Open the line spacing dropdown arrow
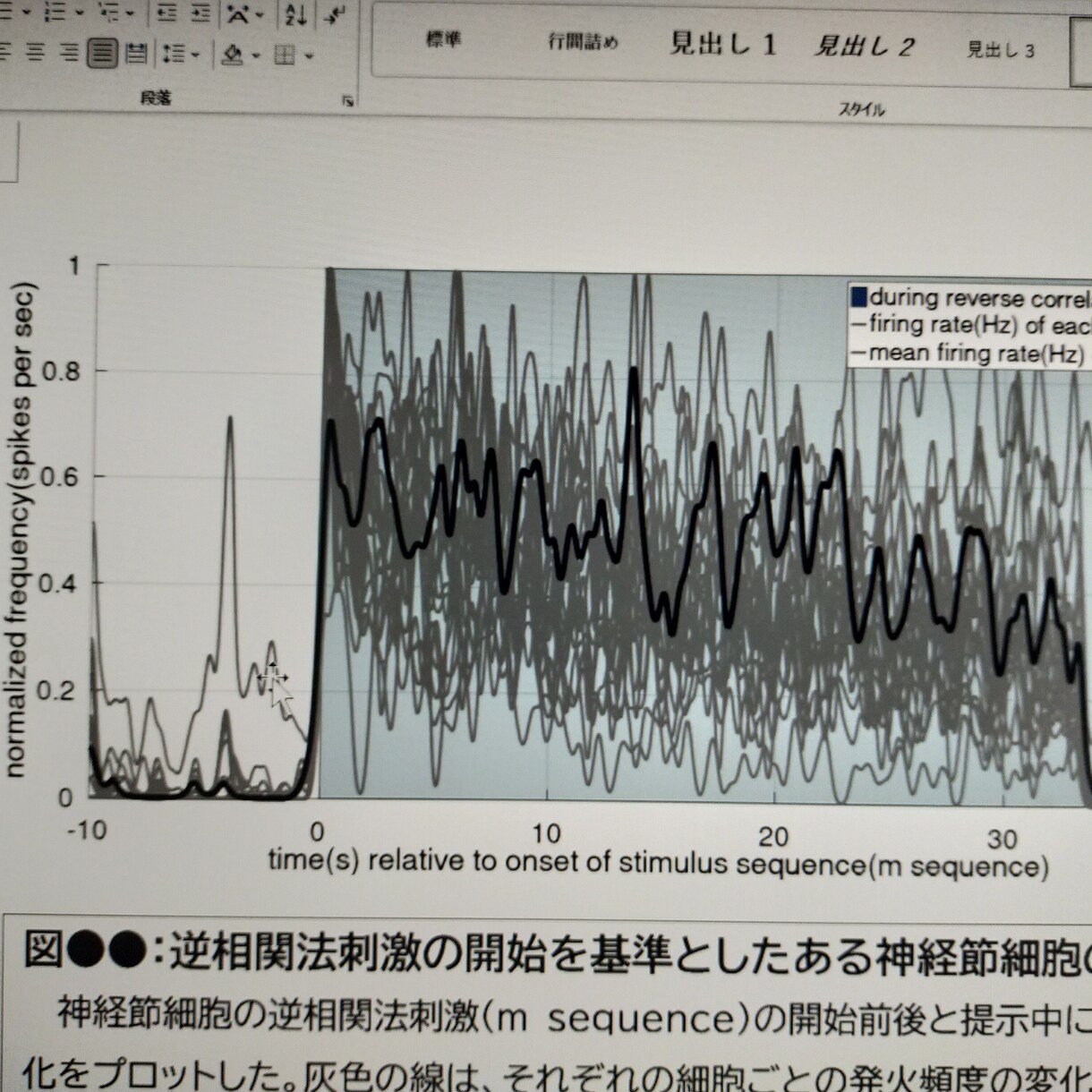Screen dimensions: 1092x1092 [195, 55]
